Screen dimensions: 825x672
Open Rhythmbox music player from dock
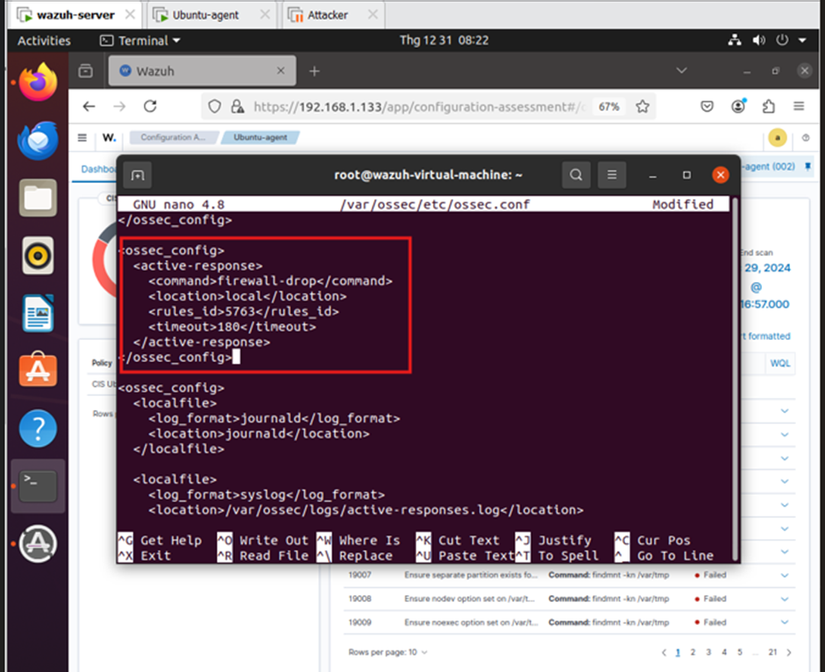click(x=38, y=256)
